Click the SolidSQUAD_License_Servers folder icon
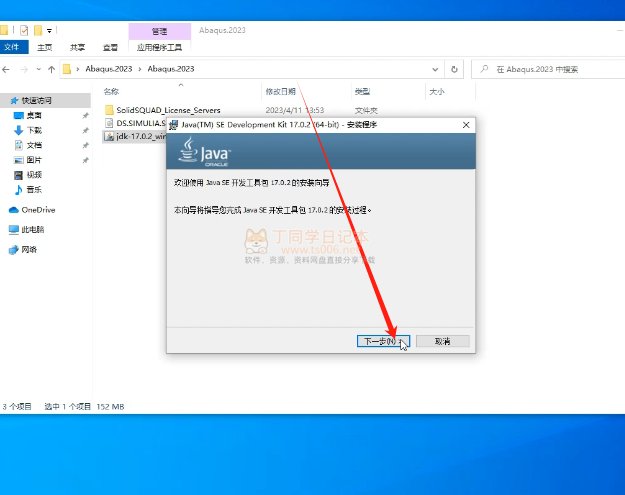This screenshot has height=495, width=625. pyautogui.click(x=109, y=110)
